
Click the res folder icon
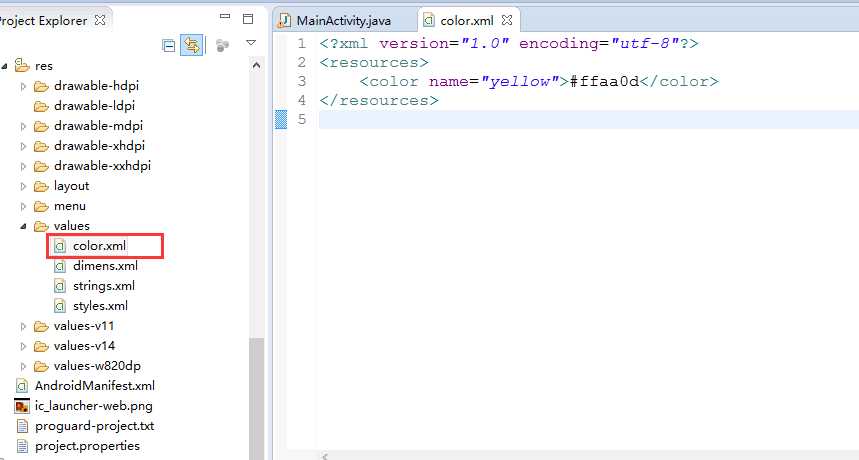[22, 66]
